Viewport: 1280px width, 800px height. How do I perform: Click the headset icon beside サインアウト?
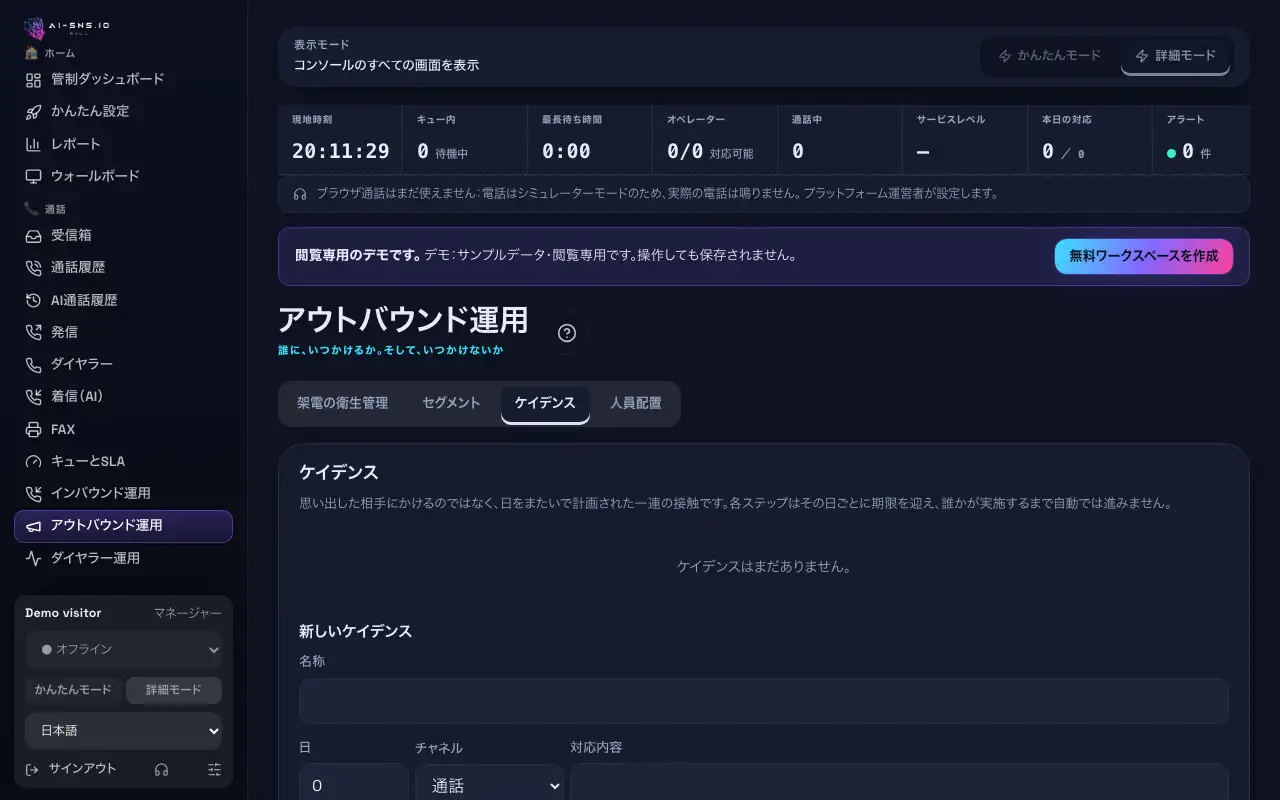tap(161, 769)
